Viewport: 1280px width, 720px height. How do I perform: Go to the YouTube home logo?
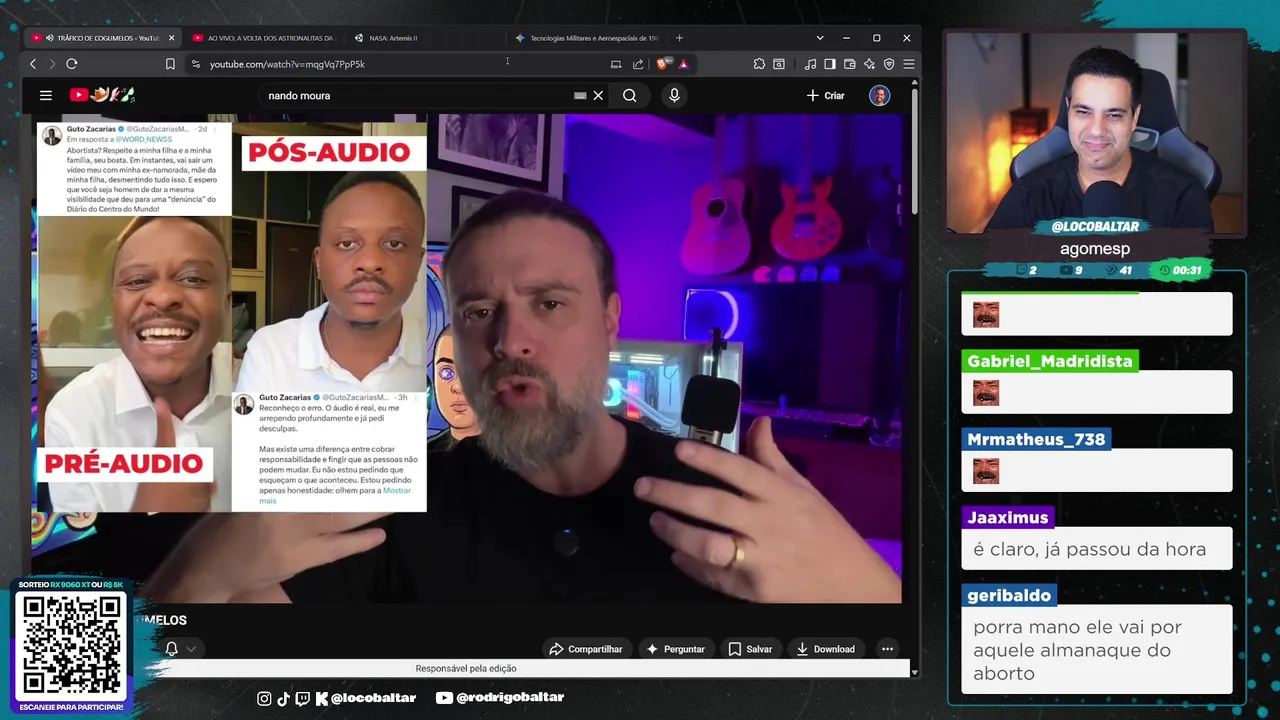[102, 95]
